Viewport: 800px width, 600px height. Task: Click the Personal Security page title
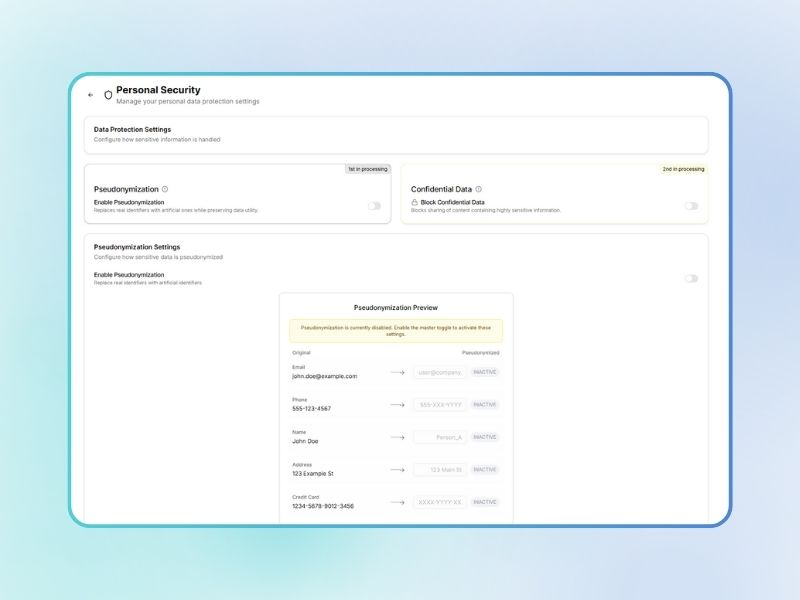pos(158,90)
